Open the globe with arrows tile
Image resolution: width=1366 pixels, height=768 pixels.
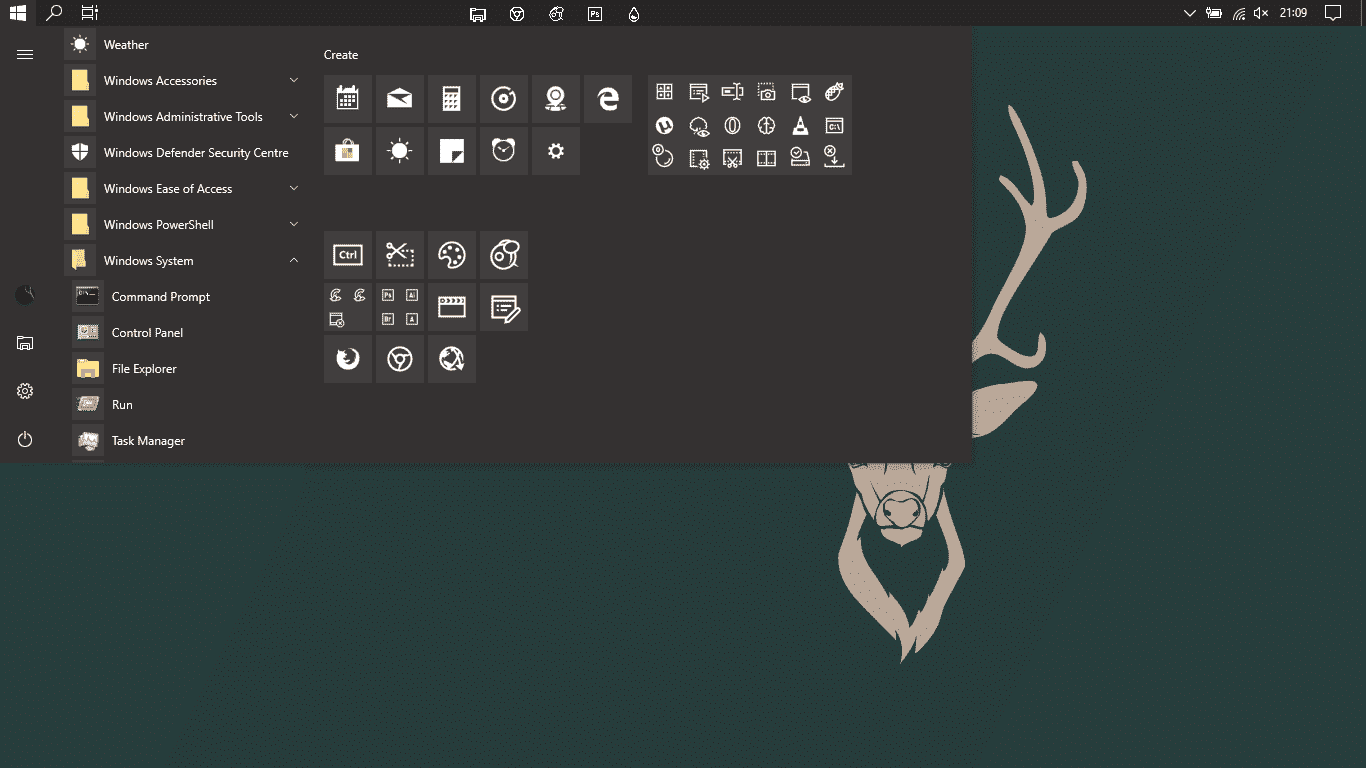[x=452, y=359]
